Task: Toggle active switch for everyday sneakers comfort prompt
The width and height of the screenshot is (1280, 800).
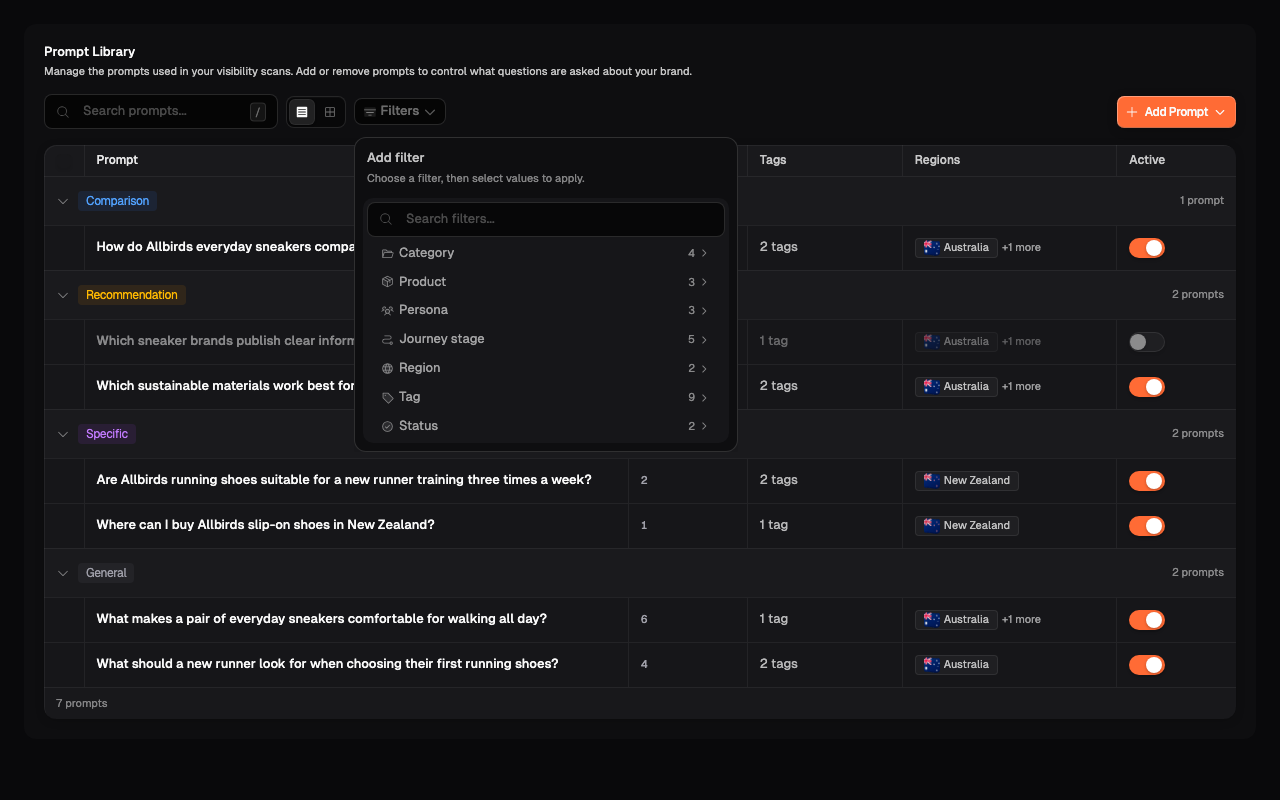Action: pos(1147,620)
